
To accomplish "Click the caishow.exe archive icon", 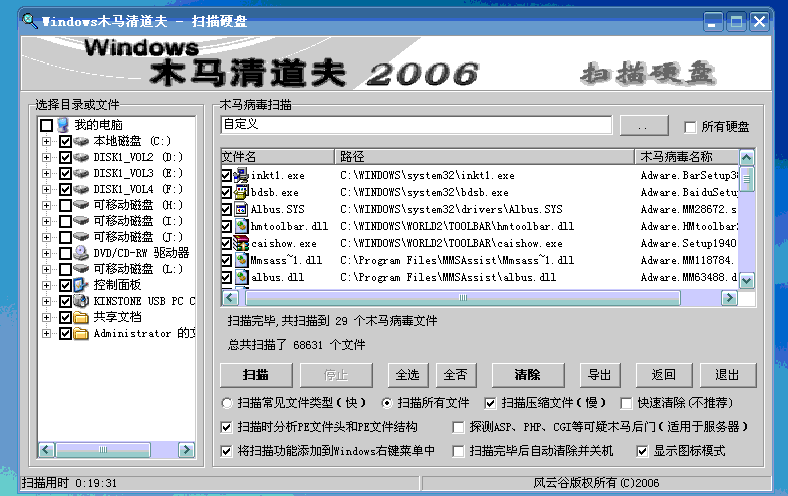I will pyautogui.click(x=242, y=243).
